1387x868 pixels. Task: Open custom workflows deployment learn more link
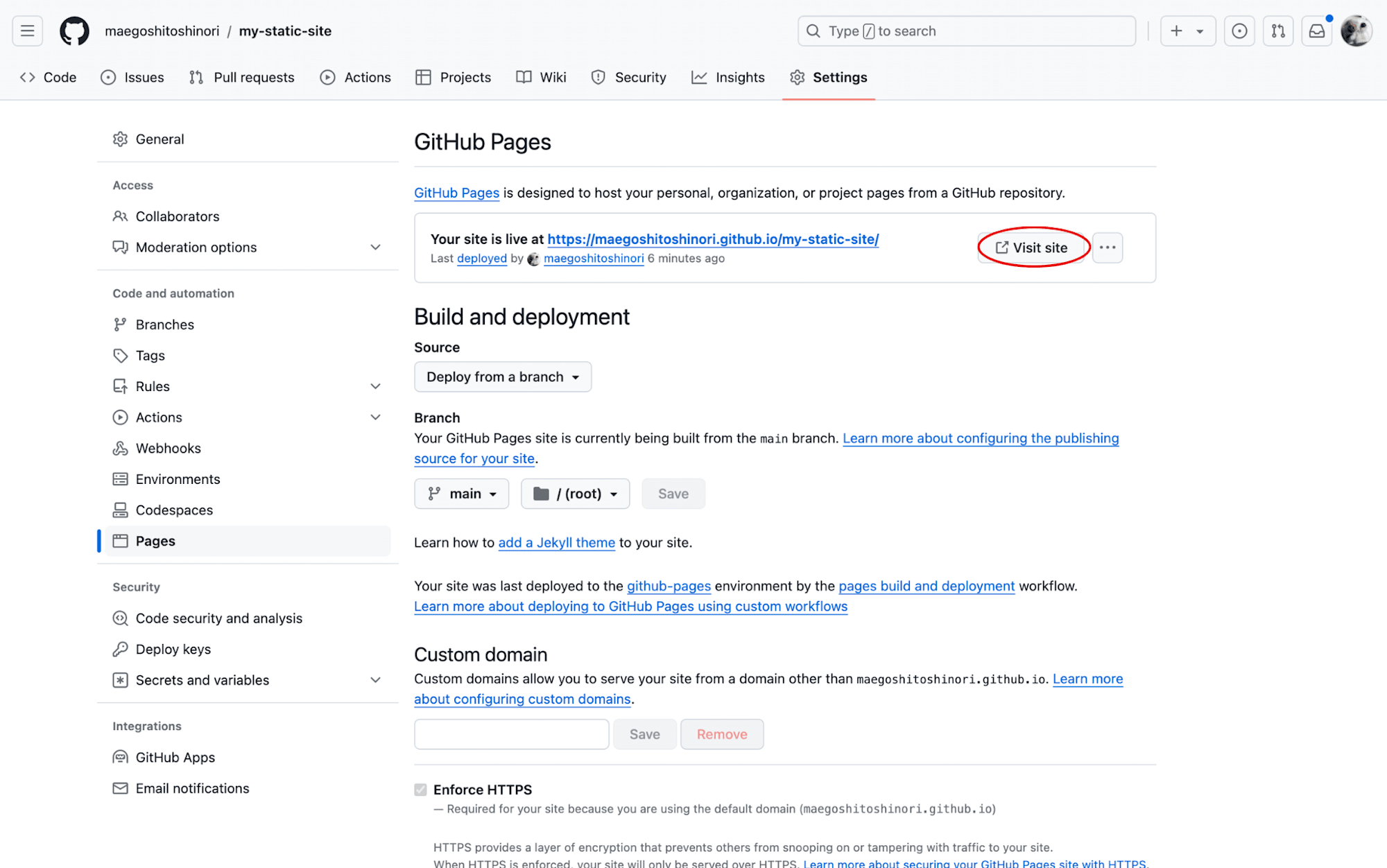[630, 607]
